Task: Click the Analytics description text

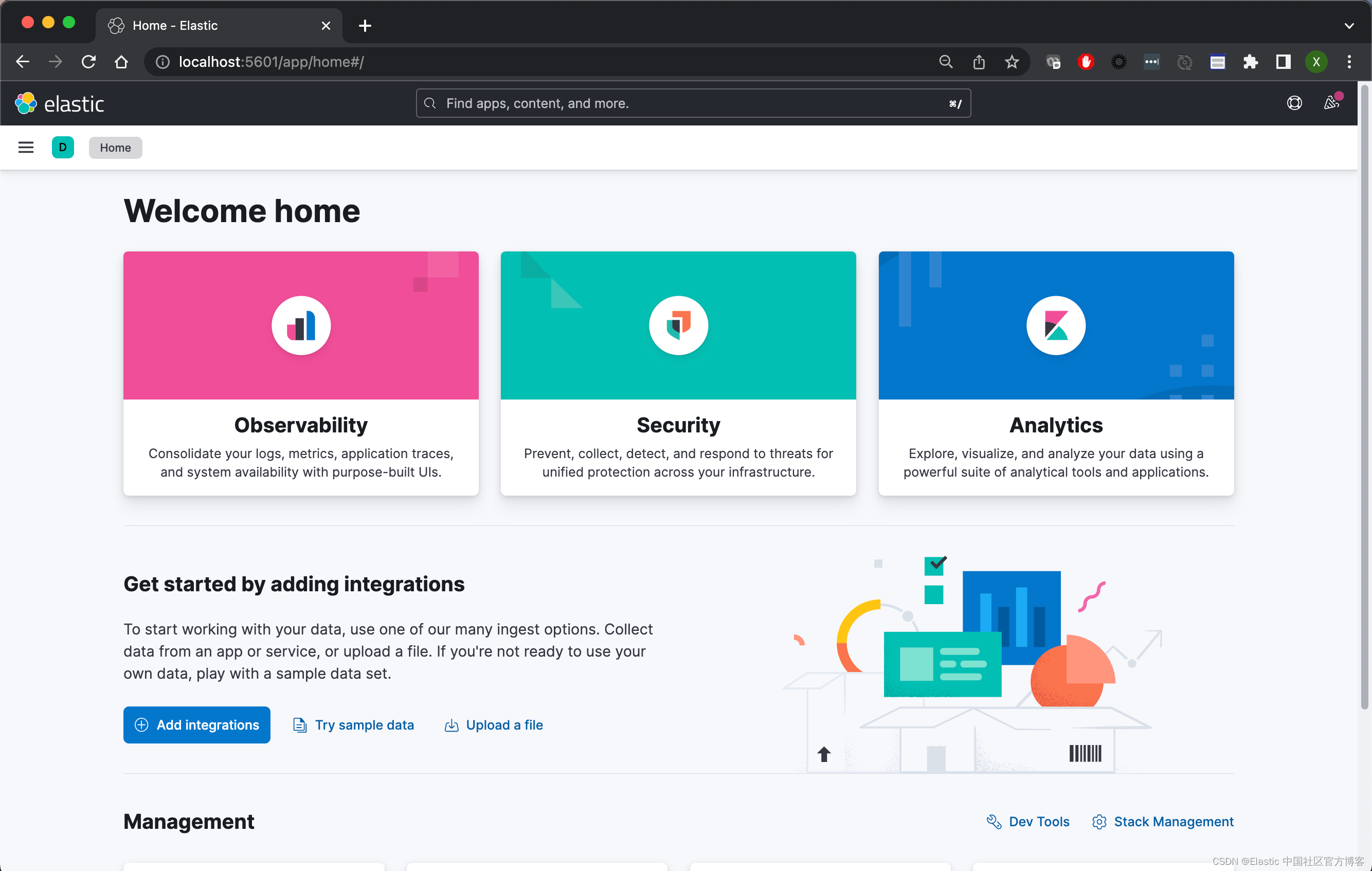Action: [1056, 463]
